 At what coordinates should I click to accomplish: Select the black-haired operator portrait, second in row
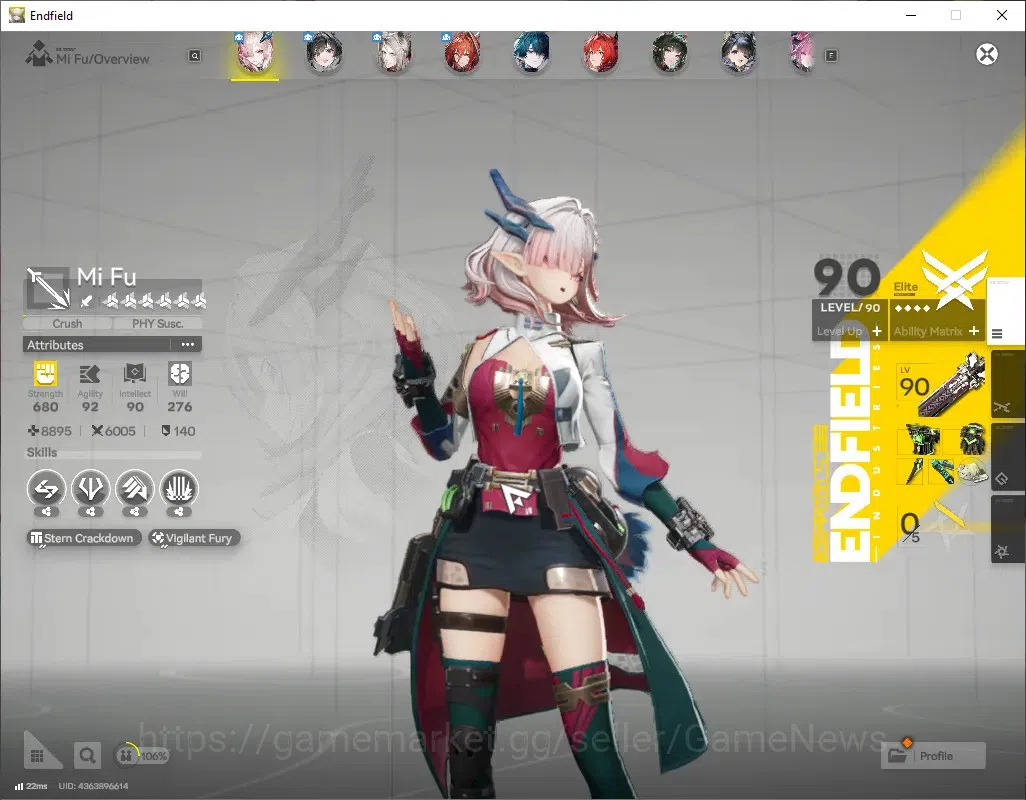click(324, 52)
